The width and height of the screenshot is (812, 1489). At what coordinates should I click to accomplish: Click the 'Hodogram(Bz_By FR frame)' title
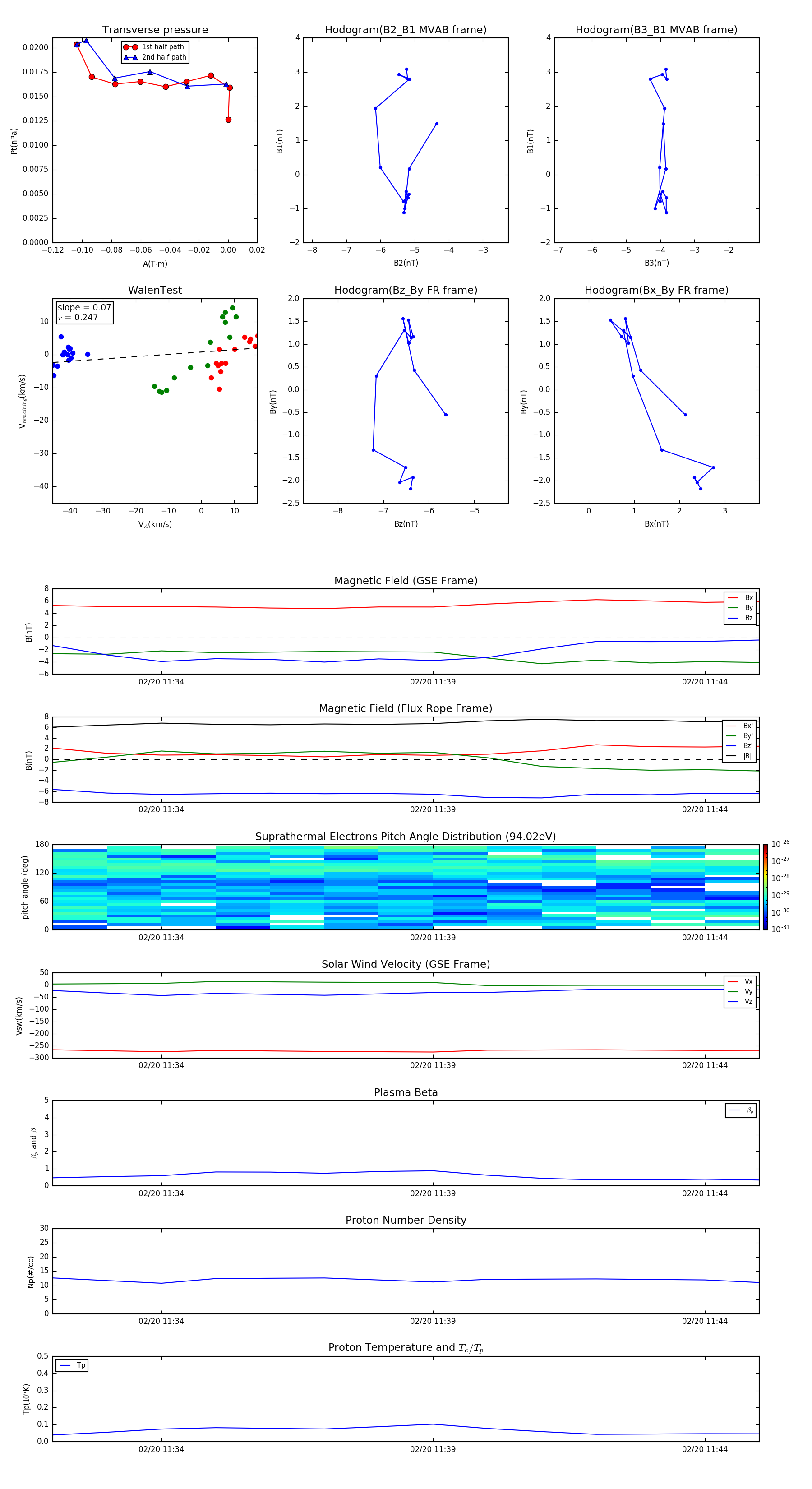pos(406,290)
